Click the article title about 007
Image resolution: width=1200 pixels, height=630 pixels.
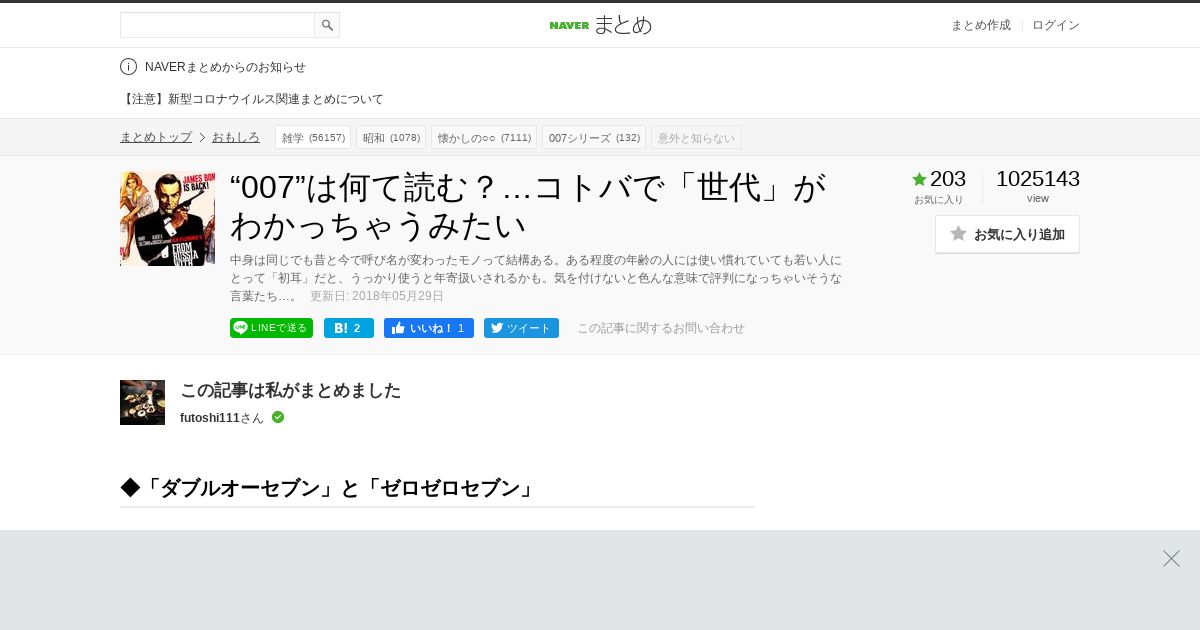click(x=528, y=206)
